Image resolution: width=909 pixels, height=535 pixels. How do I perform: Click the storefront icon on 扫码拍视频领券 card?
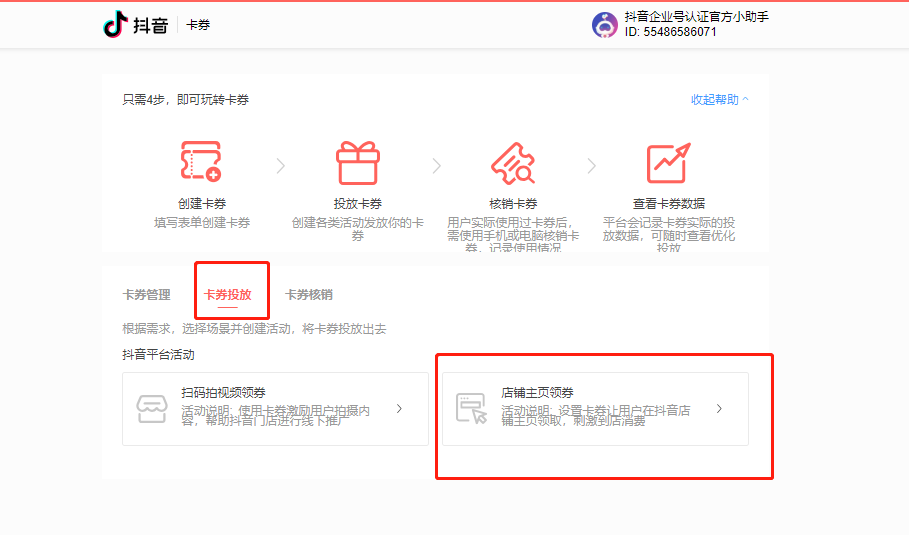[152, 409]
